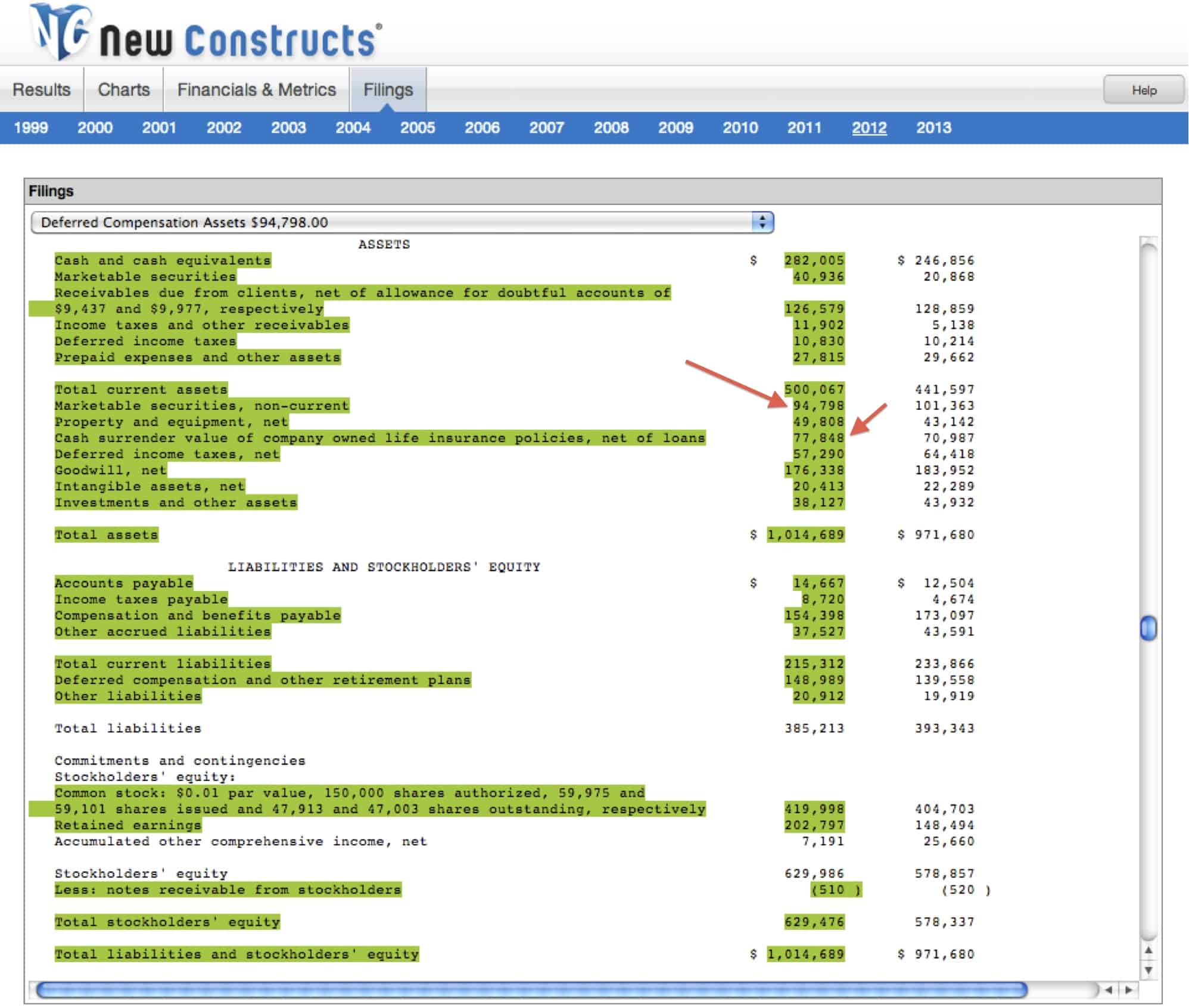
Task: Open the Financials & Metrics tab
Action: (257, 89)
